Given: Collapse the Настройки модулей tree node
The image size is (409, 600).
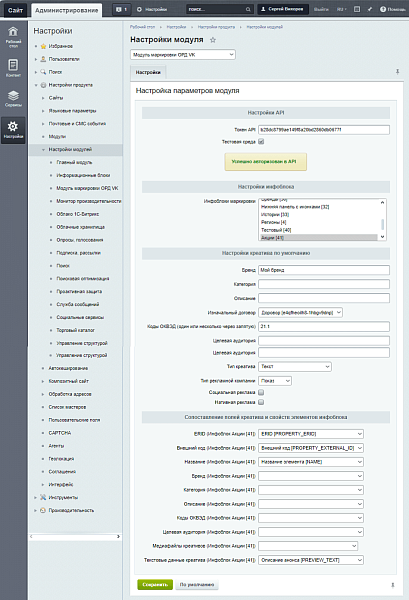Looking at the screenshot, I should tap(43, 150).
